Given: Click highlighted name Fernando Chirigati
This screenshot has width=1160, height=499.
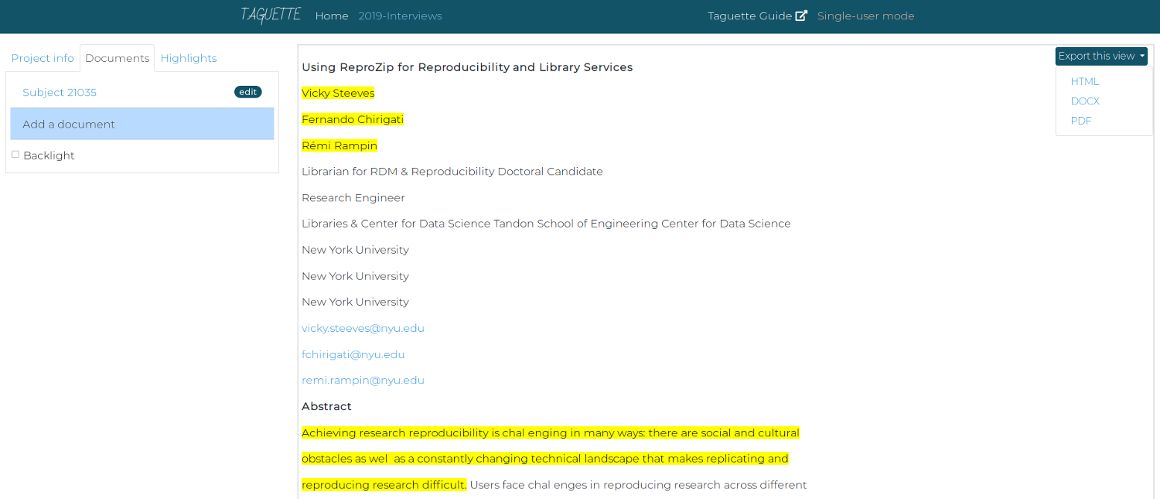Looking at the screenshot, I should 353,119.
